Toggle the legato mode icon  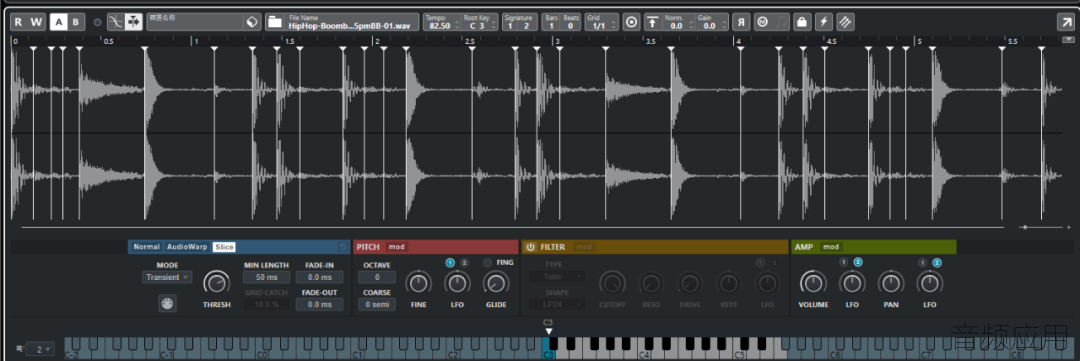pos(780,22)
